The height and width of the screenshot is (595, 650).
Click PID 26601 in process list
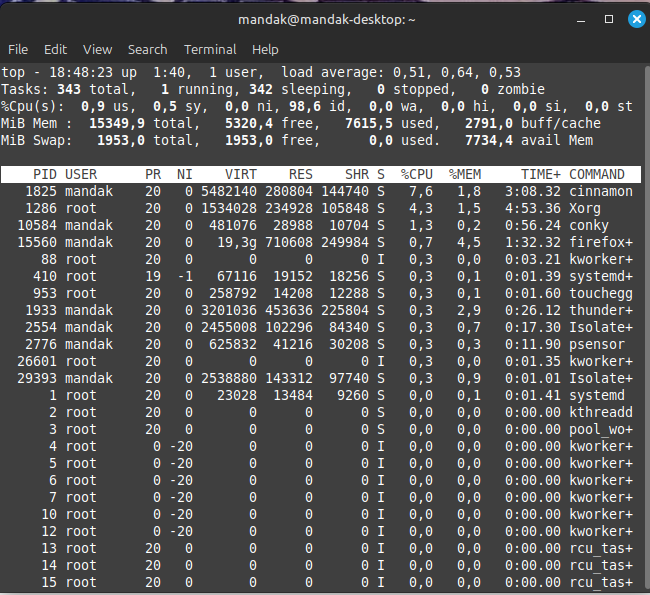37,362
